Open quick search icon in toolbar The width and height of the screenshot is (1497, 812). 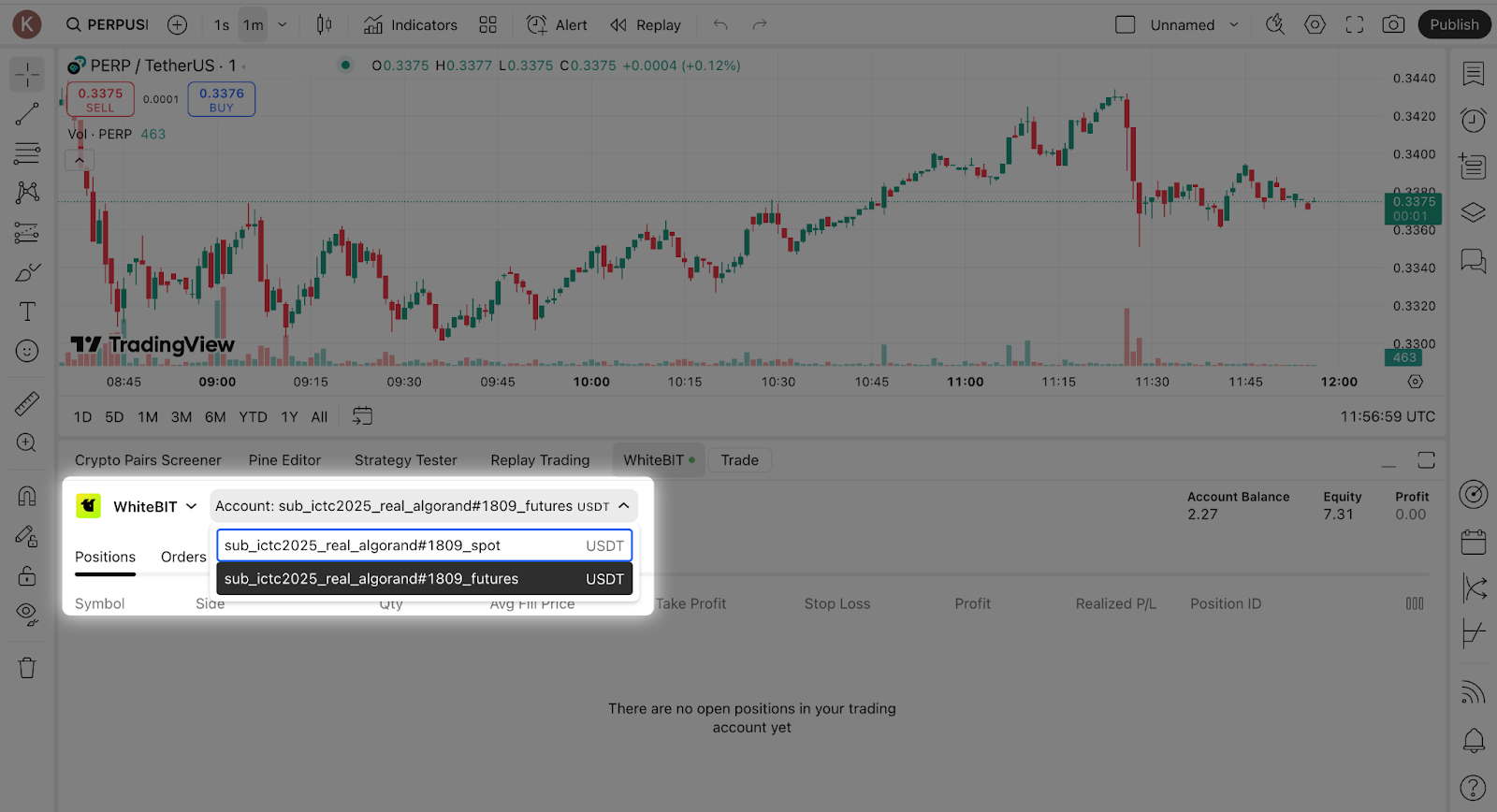(1275, 25)
